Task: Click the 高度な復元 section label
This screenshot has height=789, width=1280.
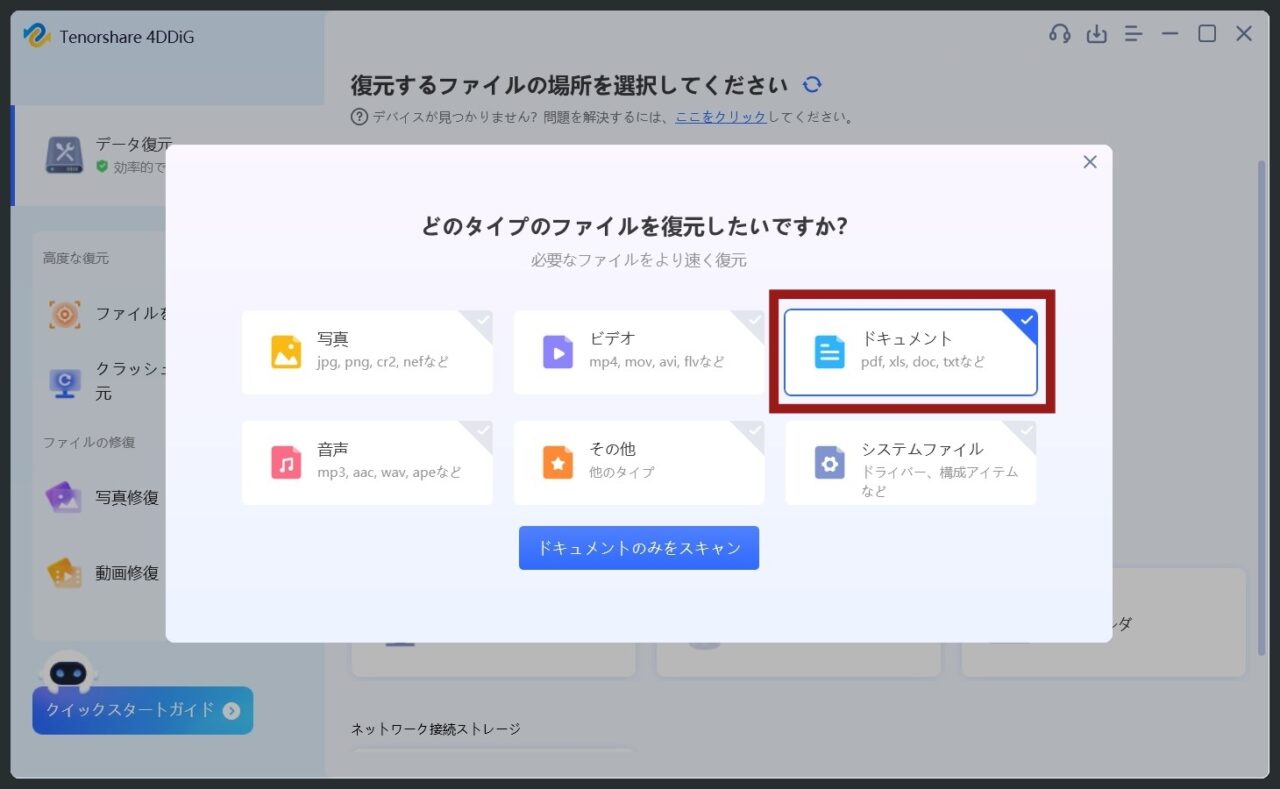Action: pos(76,258)
